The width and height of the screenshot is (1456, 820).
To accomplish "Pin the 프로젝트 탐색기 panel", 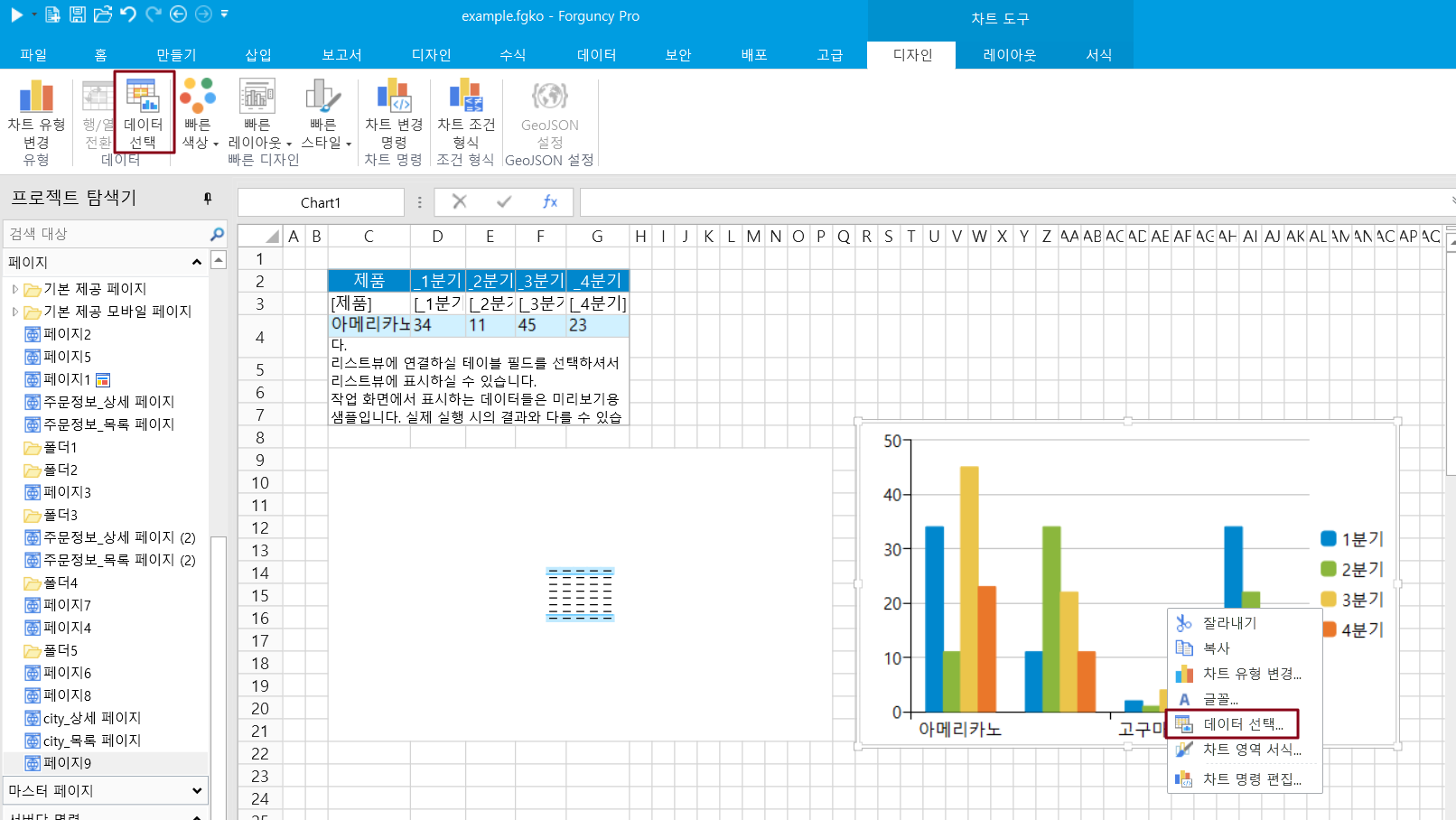I will click(208, 198).
